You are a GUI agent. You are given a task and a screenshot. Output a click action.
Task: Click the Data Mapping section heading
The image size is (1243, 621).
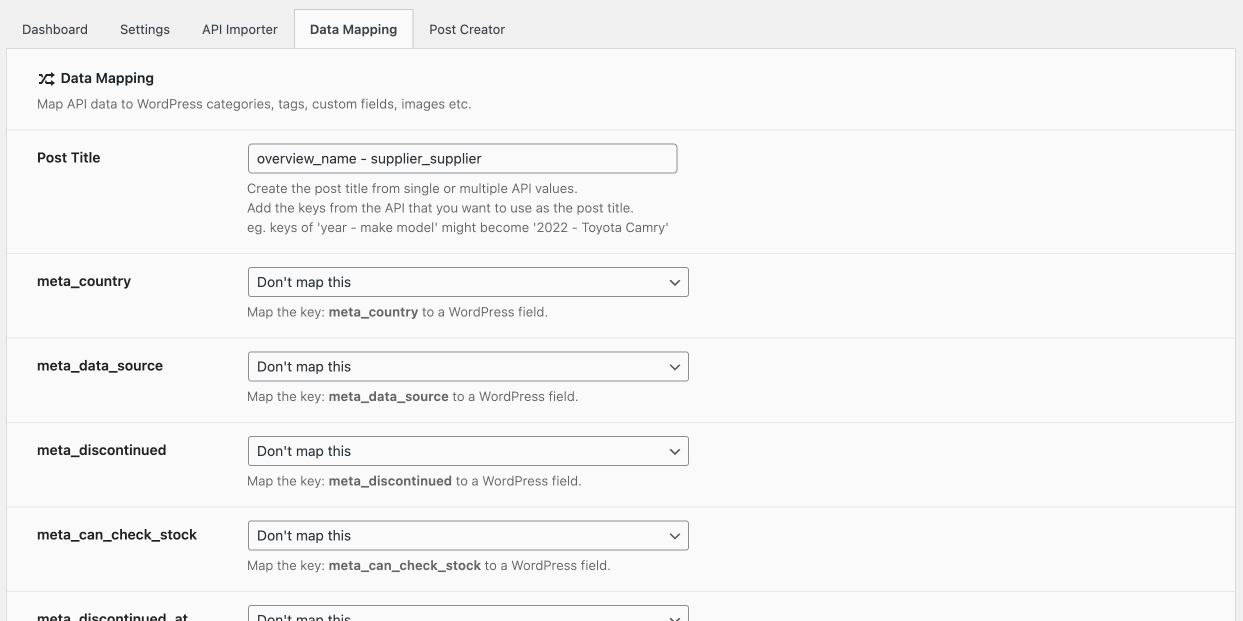[x=107, y=78]
